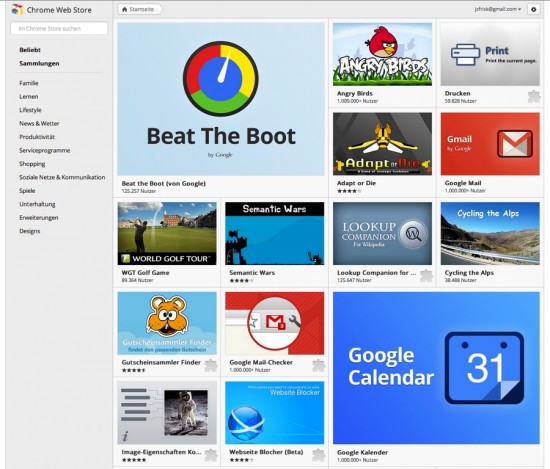Viewport: 550px width, 469px height.
Task: Open the Produktivität category
Action: click(x=37, y=137)
